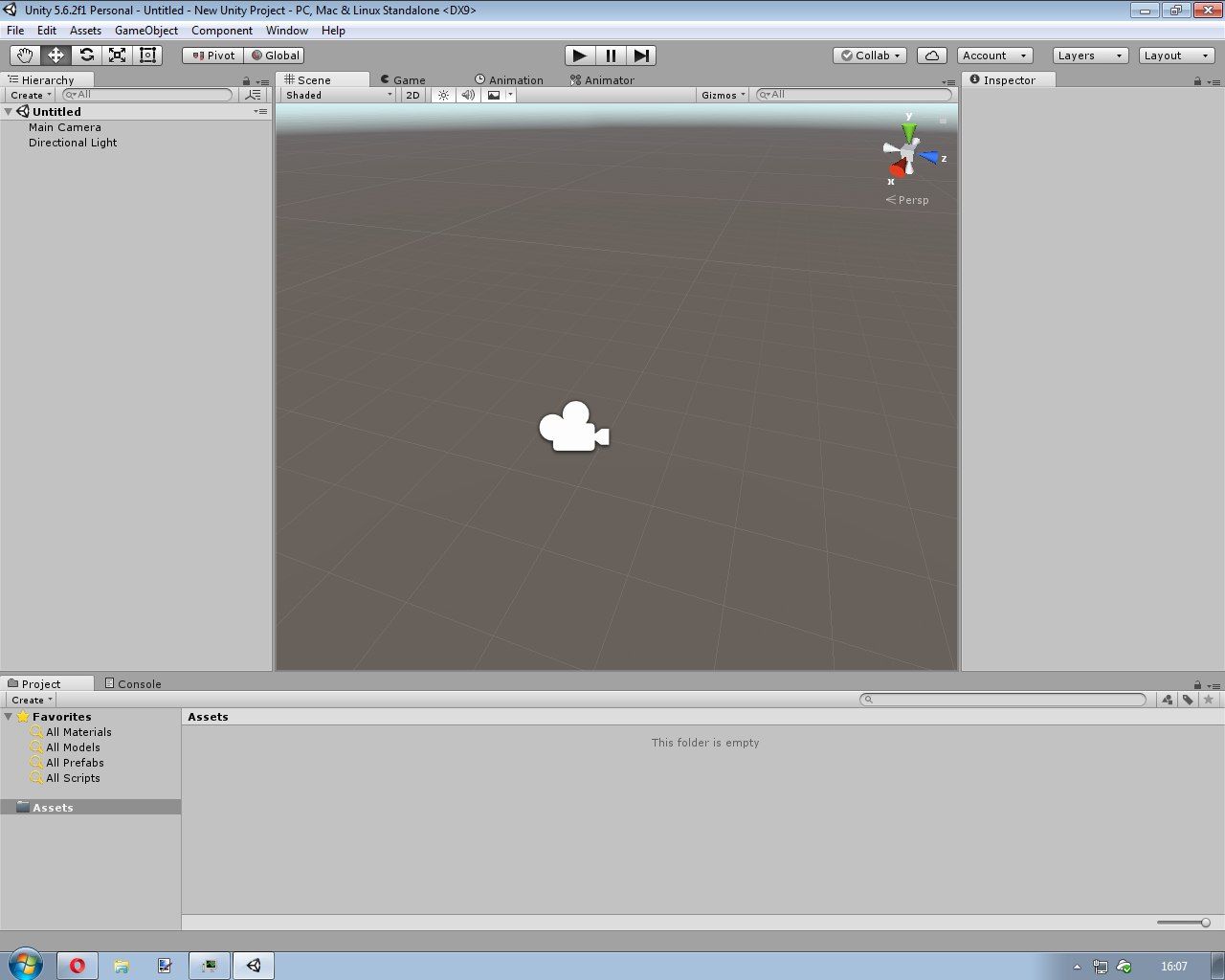Select the Hand tool in toolbar

[x=25, y=56]
